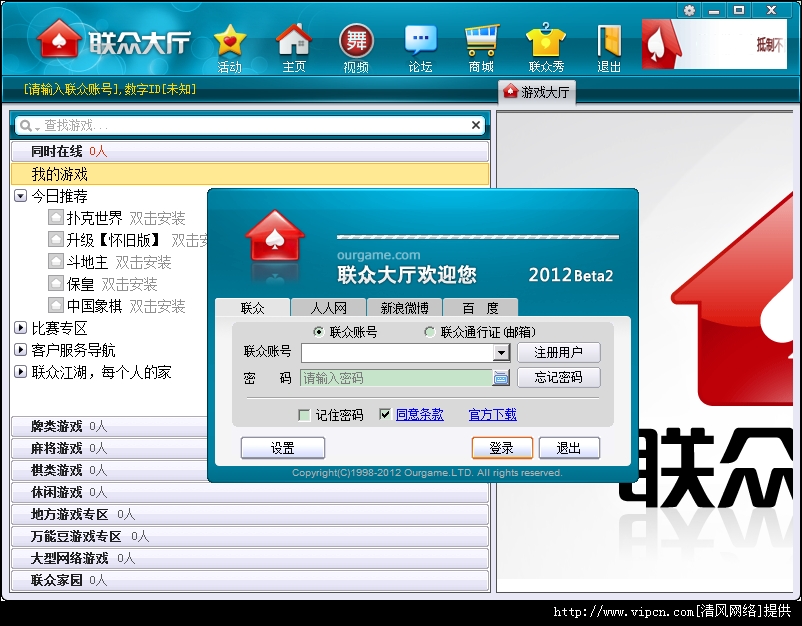Select the 我的游戏 row
Image resolution: width=802 pixels, height=626 pixels.
click(250, 174)
